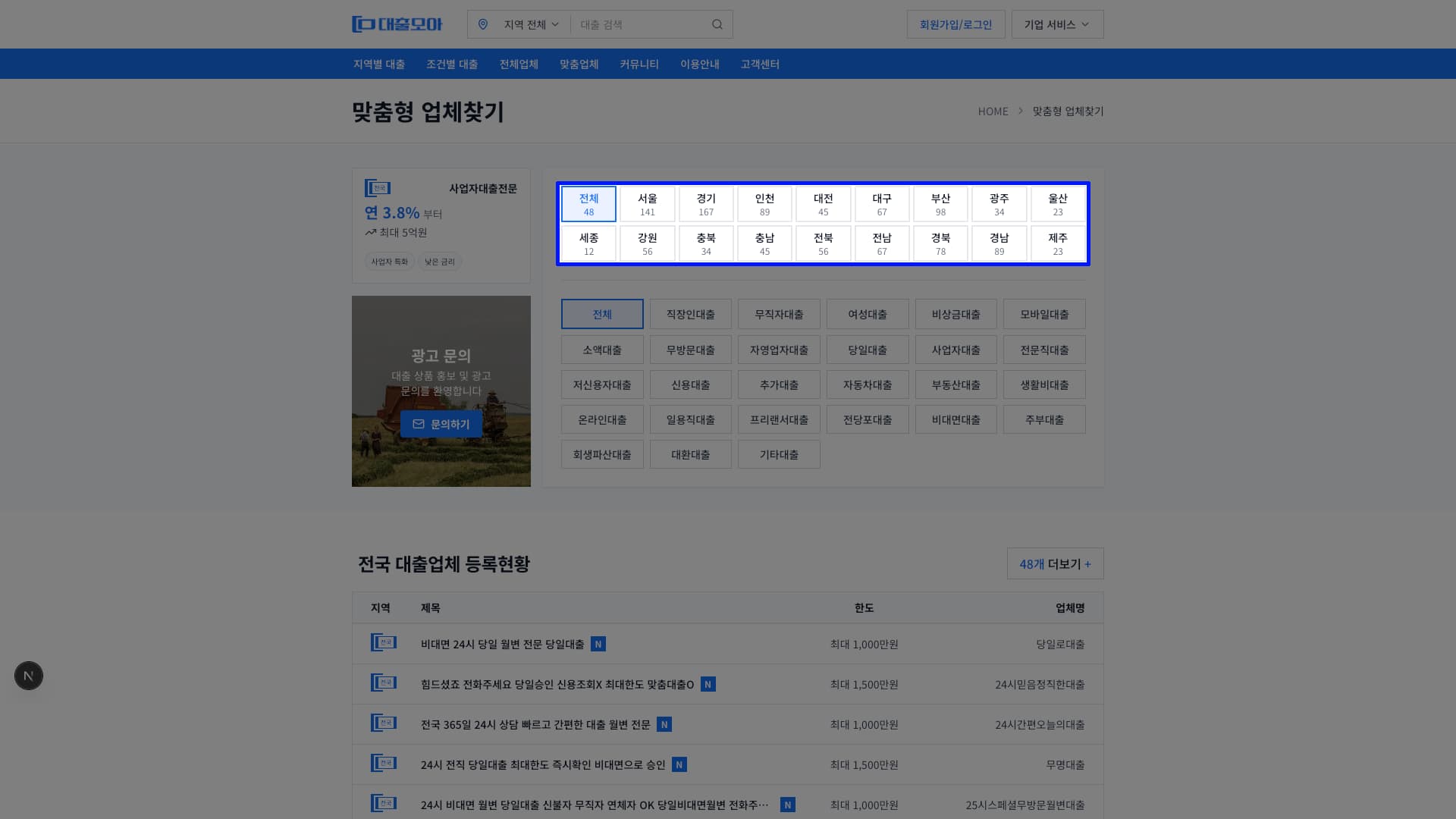
Task: Select the 커뮤니티 navigation menu
Action: pos(639,64)
